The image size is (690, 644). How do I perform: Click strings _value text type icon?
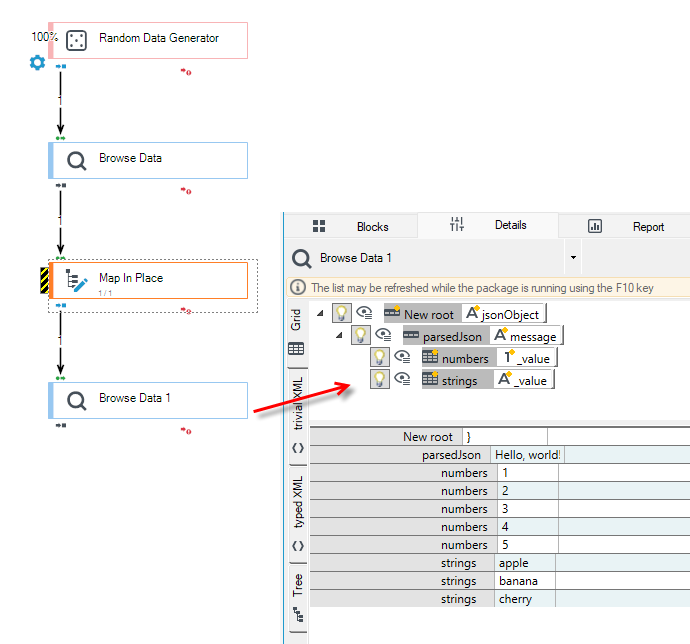pos(505,378)
